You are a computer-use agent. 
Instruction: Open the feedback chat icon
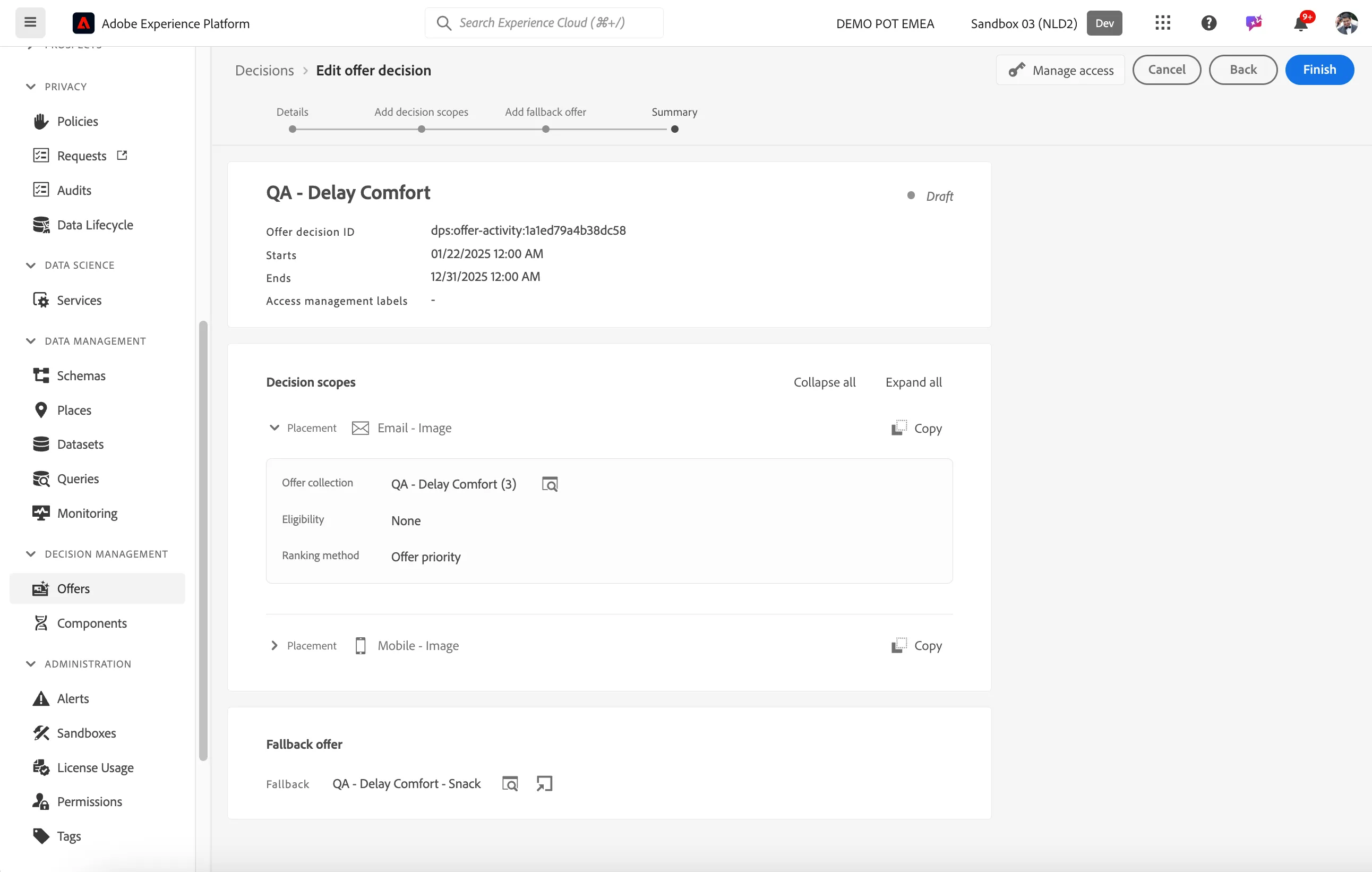(x=1254, y=23)
